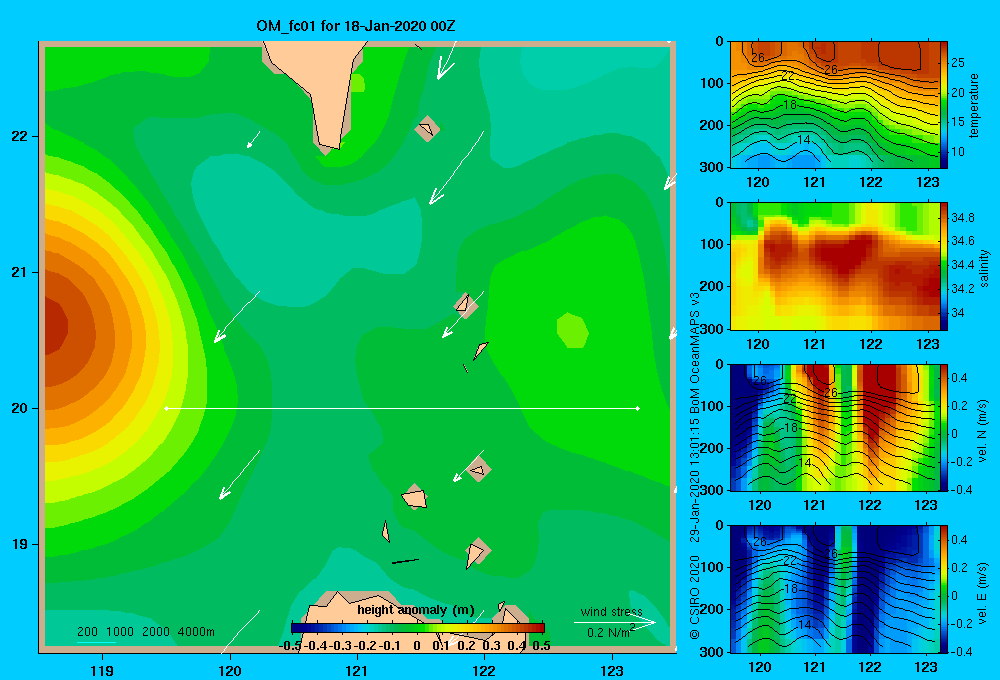
Task: Click the vel. N (m/s) color bar
Action: [x=944, y=428]
